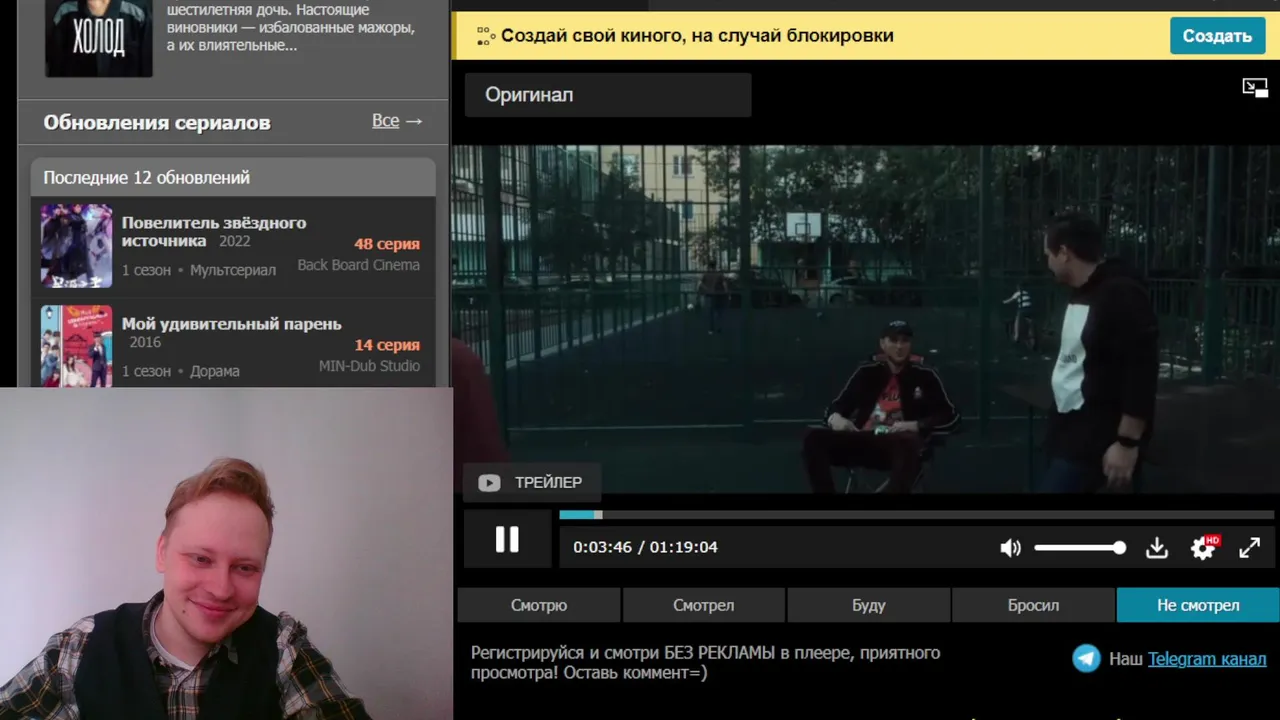1280x720 pixels.
Task: Open the YouTube trailer icon
Action: coord(489,483)
